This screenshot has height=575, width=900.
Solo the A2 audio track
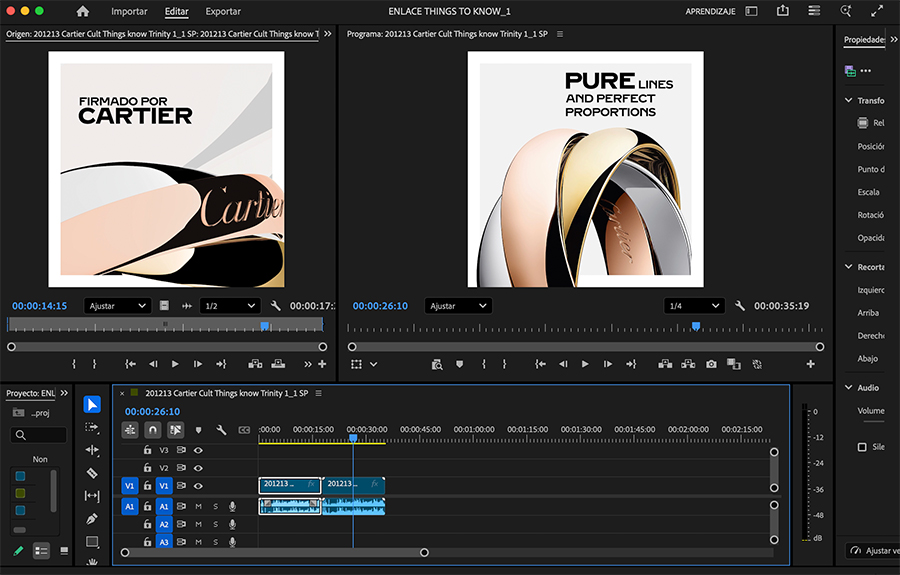(215, 525)
